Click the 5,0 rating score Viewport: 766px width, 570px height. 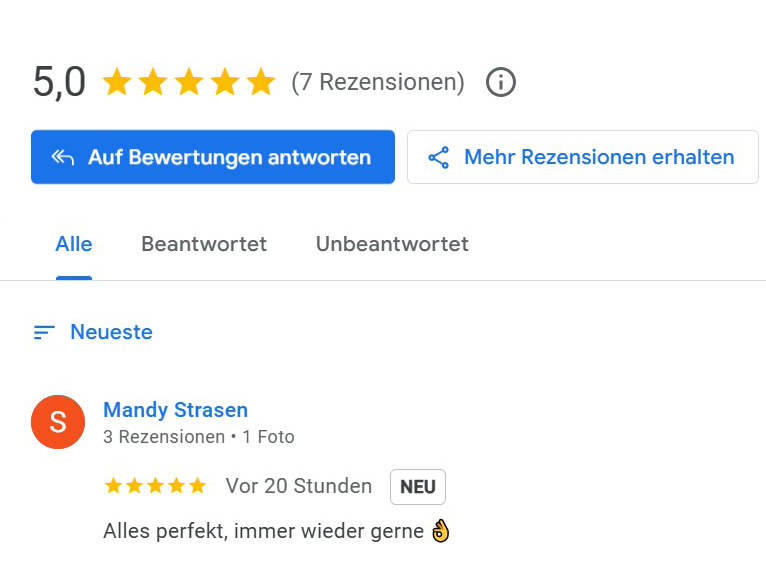pyautogui.click(x=59, y=82)
